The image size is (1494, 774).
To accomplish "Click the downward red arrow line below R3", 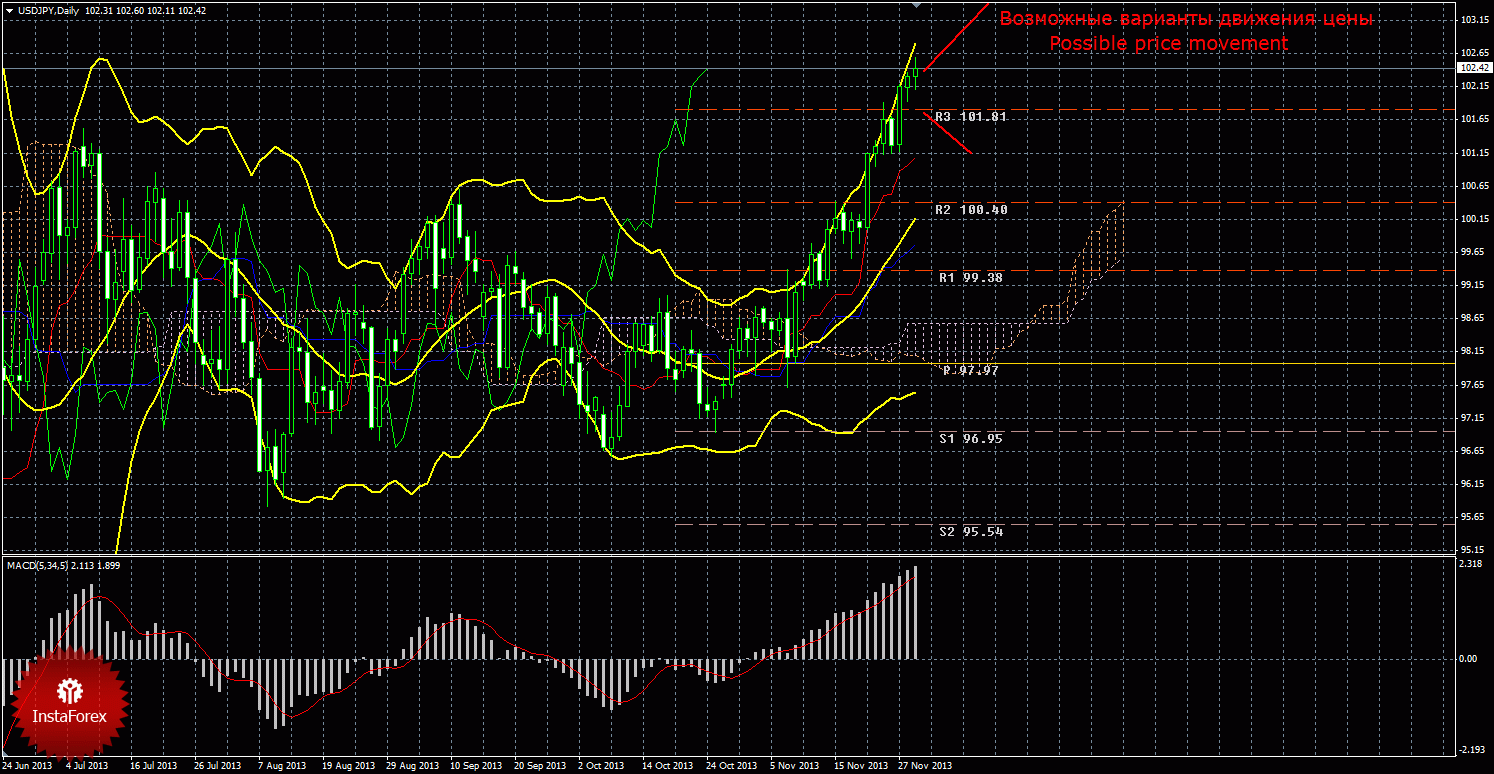I will click(x=948, y=133).
